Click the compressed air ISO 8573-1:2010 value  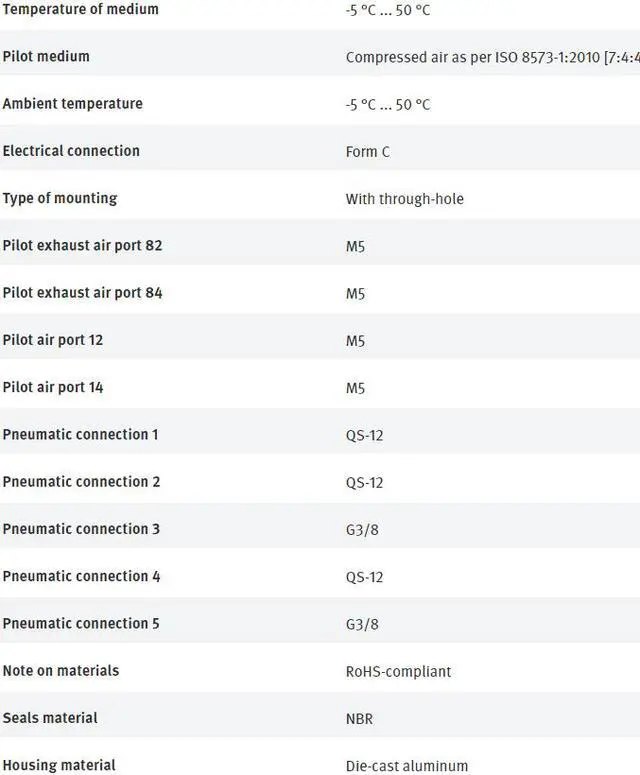coord(492,58)
